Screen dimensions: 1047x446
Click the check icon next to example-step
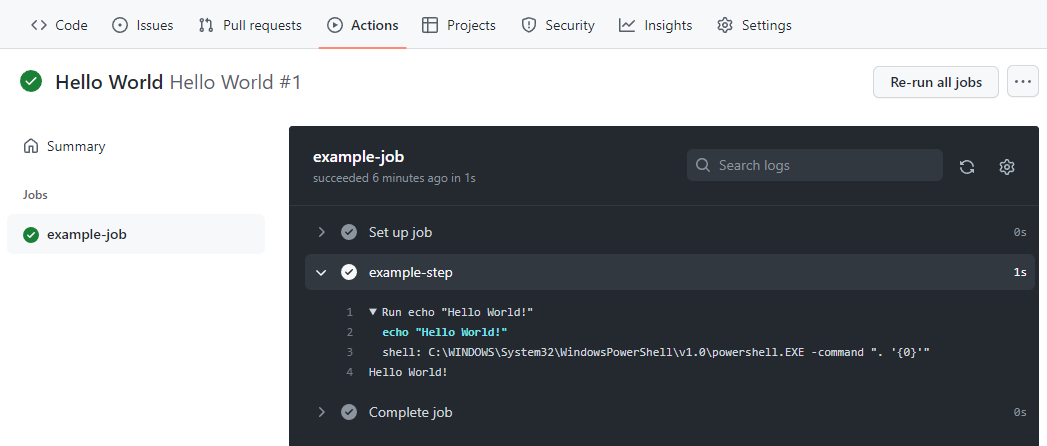[x=349, y=272]
